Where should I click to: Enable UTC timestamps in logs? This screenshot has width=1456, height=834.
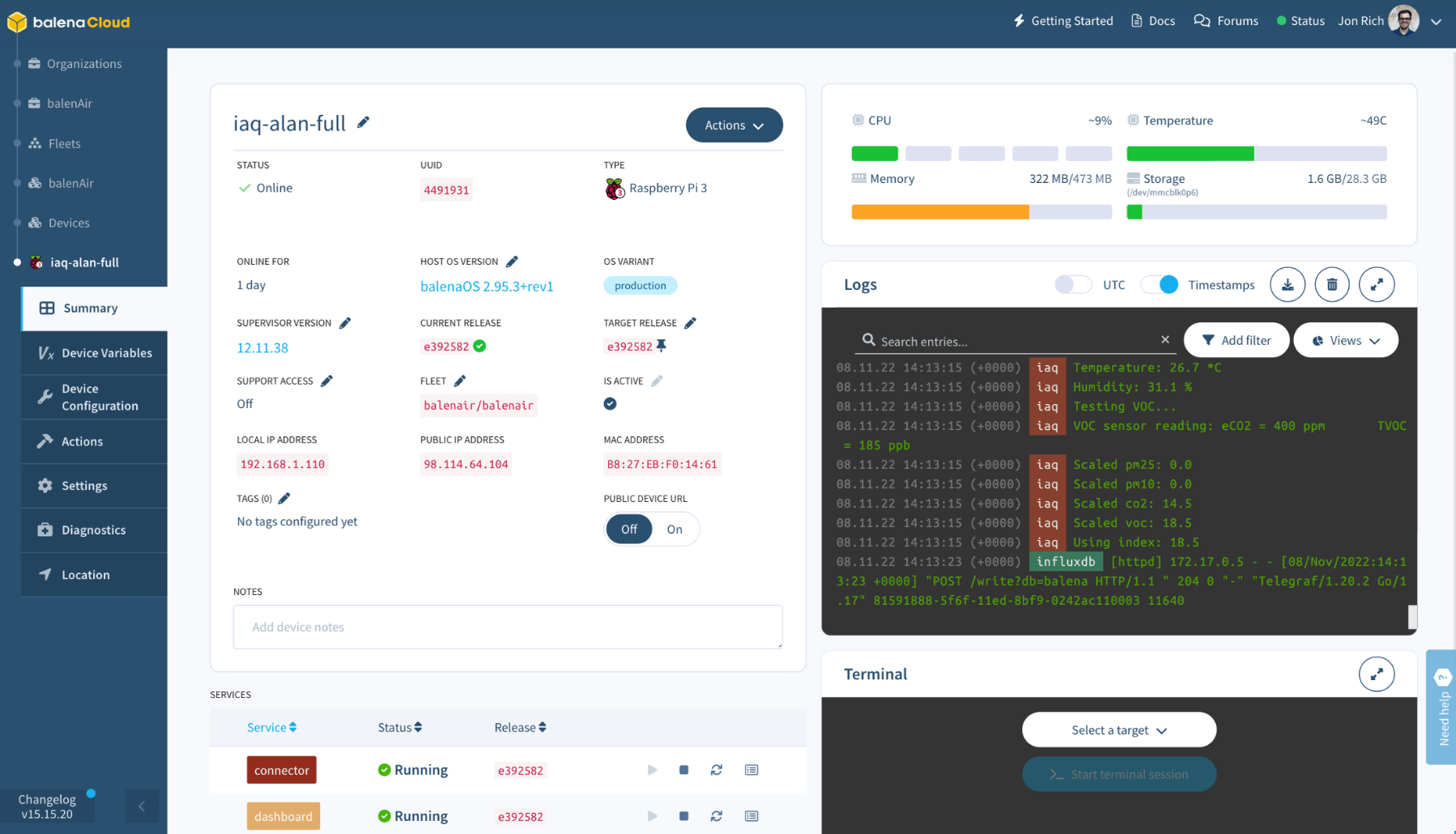[1072, 284]
